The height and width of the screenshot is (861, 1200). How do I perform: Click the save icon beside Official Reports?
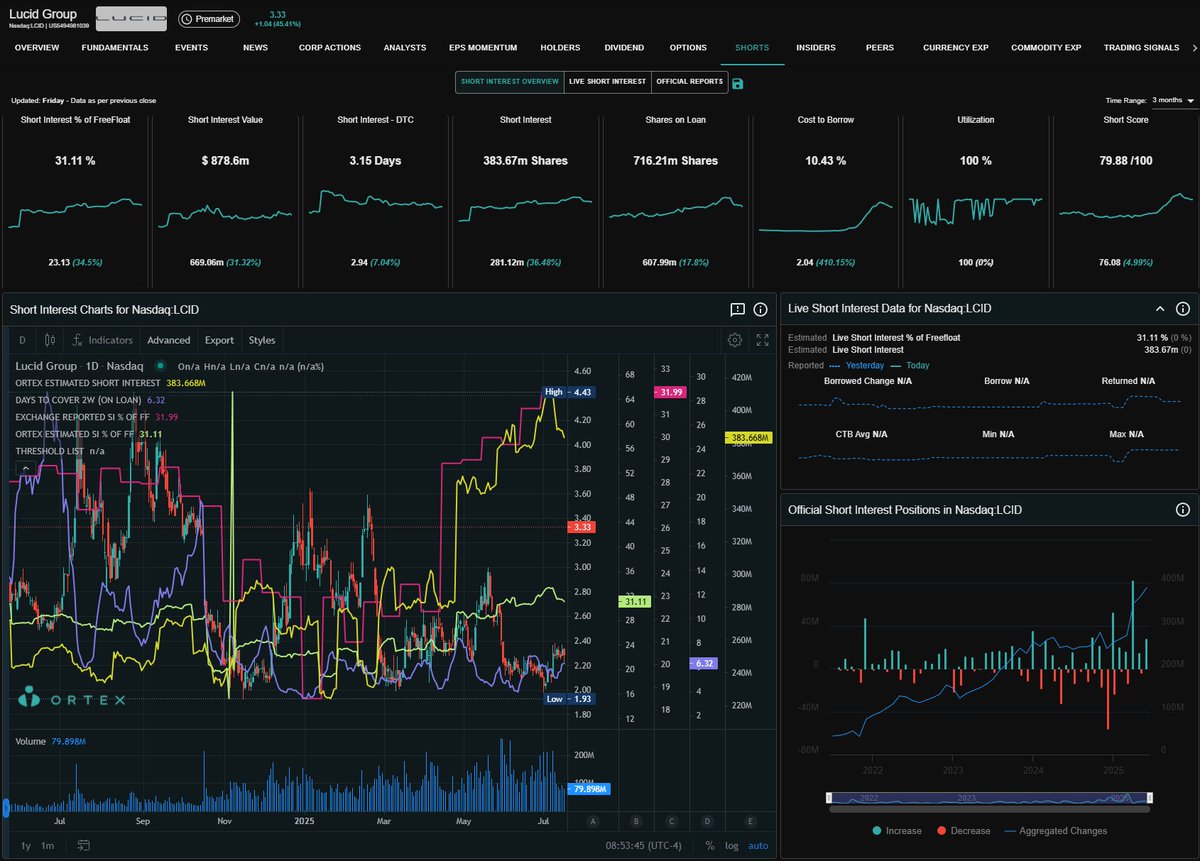[737, 83]
